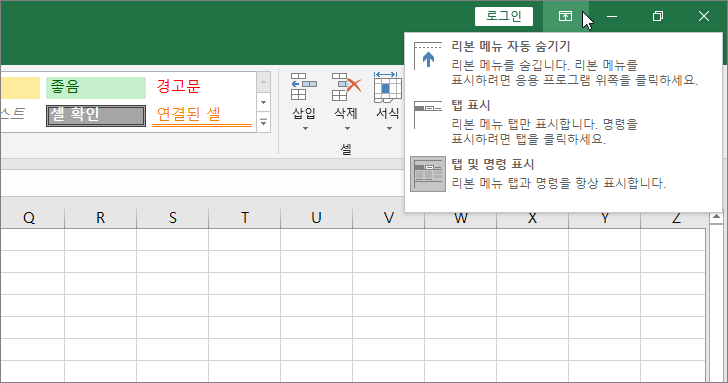Viewport: 728px width, 383px height.
Task: Choose 탭 표시 ribbon option
Action: 563,122
